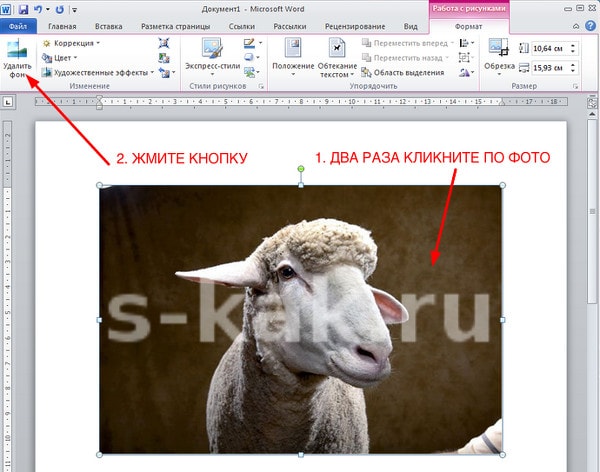Click the Picture Effects icon
Screen dimensions: 600x472
249,57
